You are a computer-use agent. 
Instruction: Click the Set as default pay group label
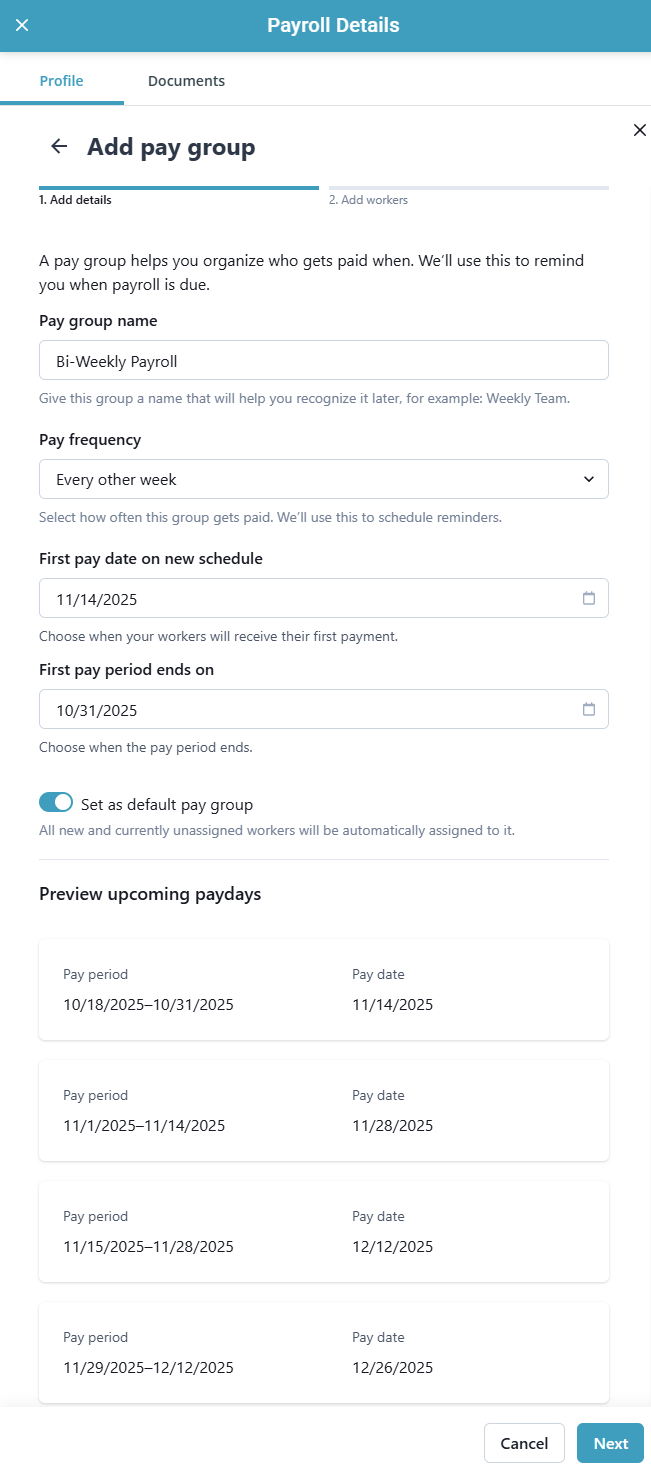pyautogui.click(x=167, y=804)
